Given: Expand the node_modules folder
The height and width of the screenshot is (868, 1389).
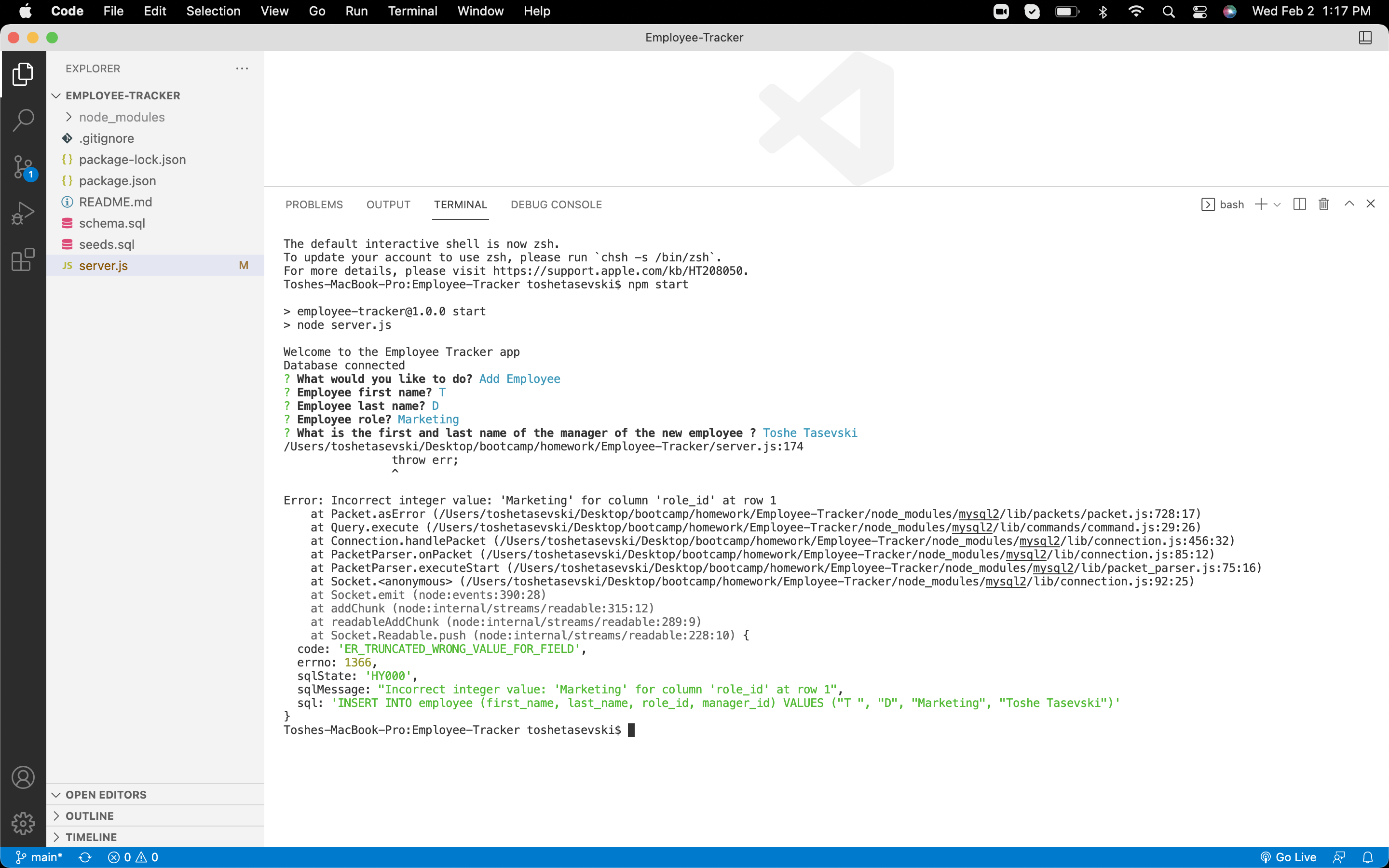Looking at the screenshot, I should click(121, 117).
